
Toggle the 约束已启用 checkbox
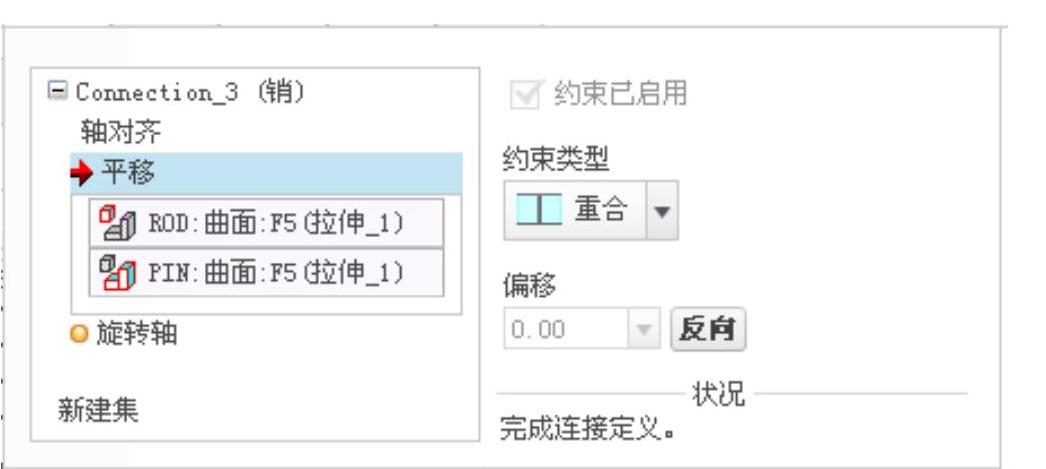(x=524, y=95)
